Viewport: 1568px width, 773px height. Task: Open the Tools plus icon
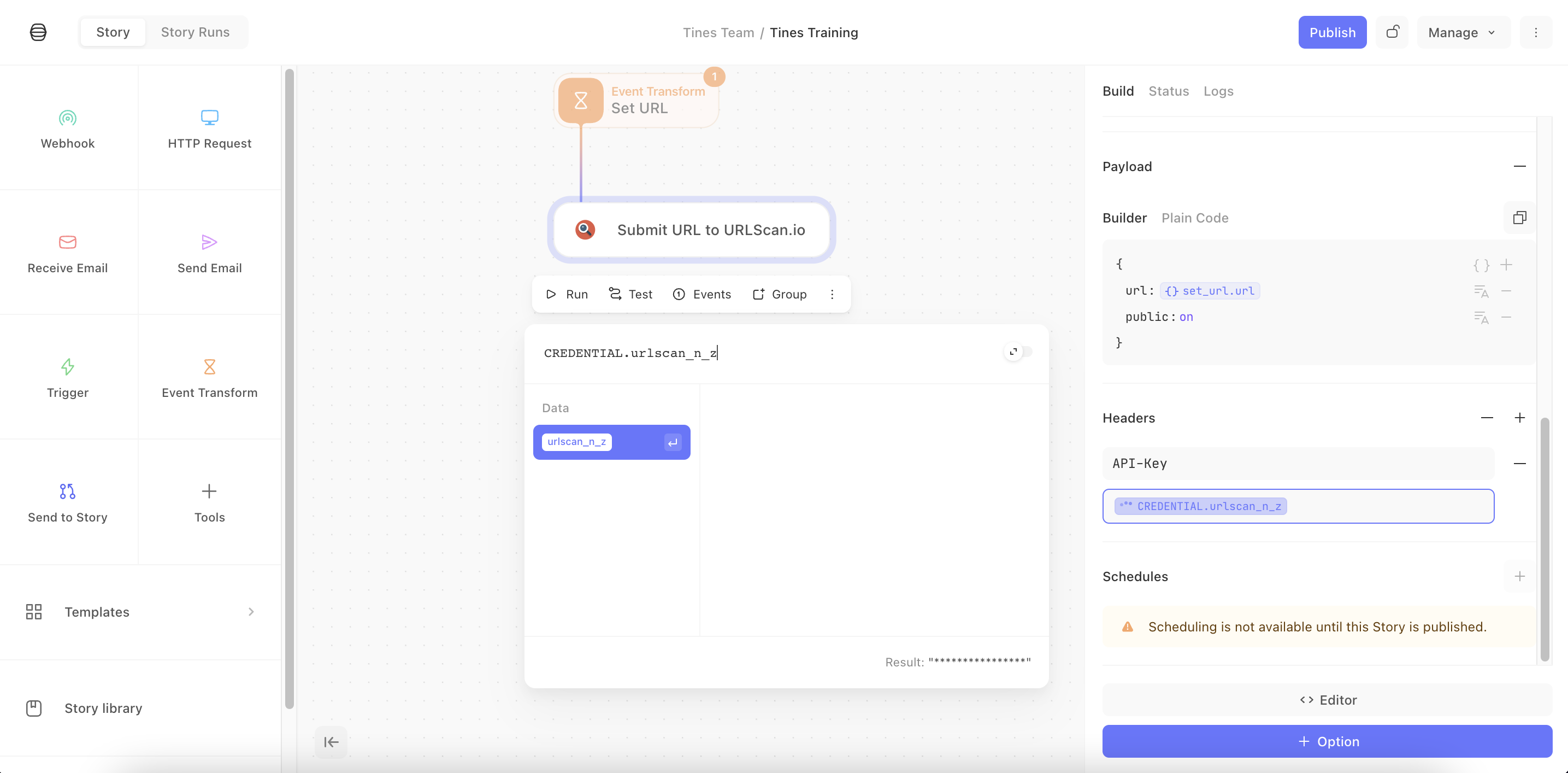209,491
